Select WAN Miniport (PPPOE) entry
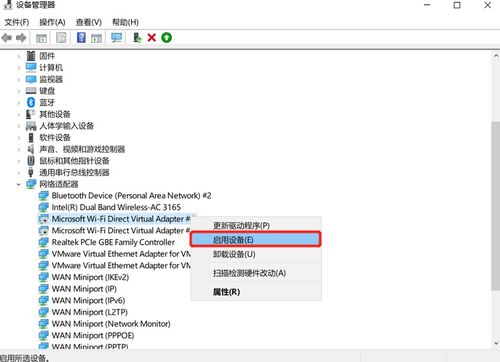This screenshot has width=500, height=362. click(93, 335)
